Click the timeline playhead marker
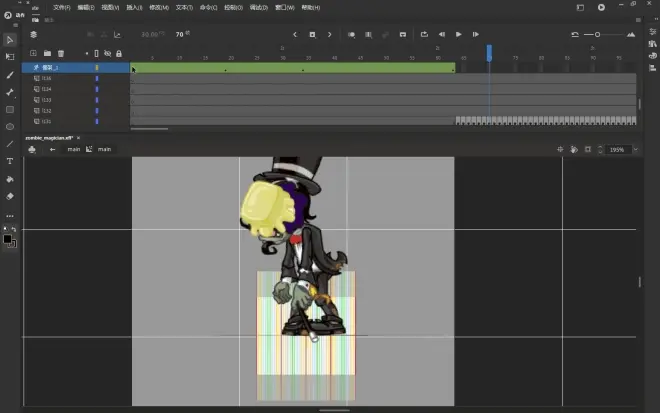The width and height of the screenshot is (660, 413). tap(489, 50)
